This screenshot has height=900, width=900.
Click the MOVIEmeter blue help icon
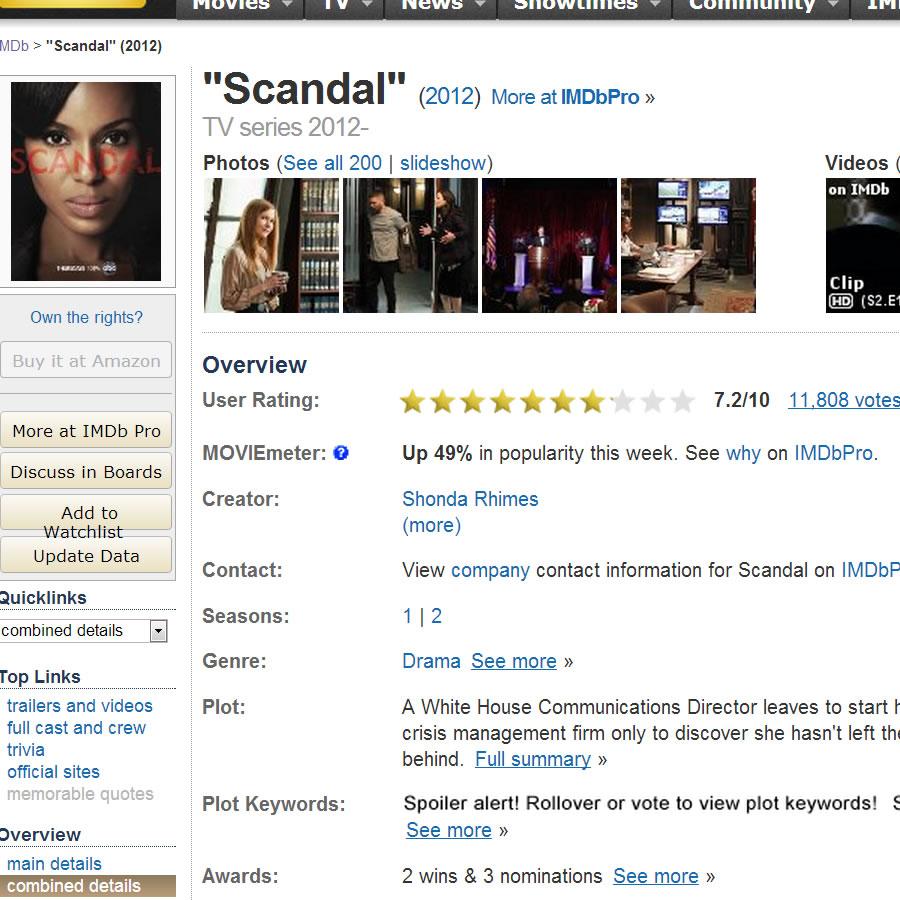[341, 453]
